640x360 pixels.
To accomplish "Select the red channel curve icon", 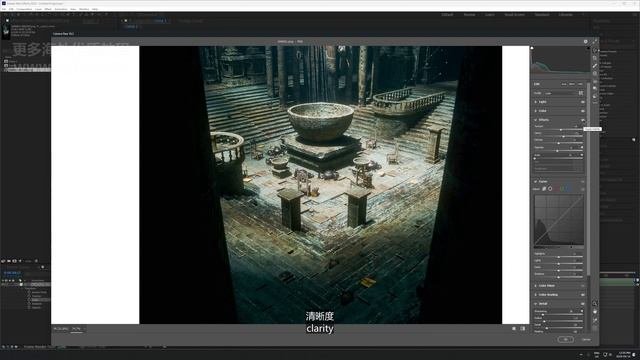I will tap(557, 189).
